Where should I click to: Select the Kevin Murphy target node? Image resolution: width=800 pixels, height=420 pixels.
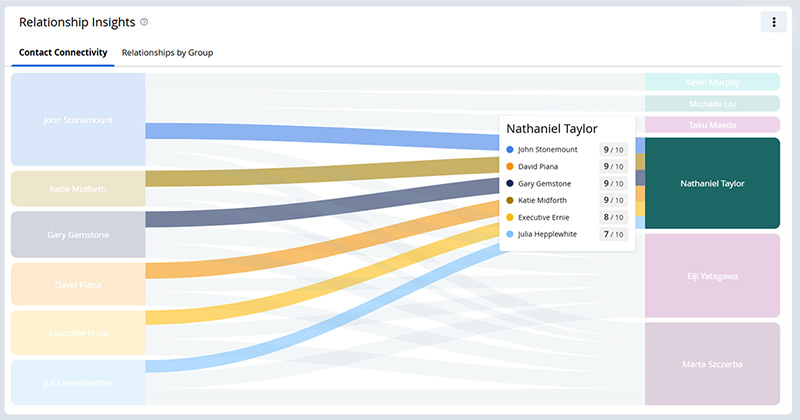coord(712,82)
